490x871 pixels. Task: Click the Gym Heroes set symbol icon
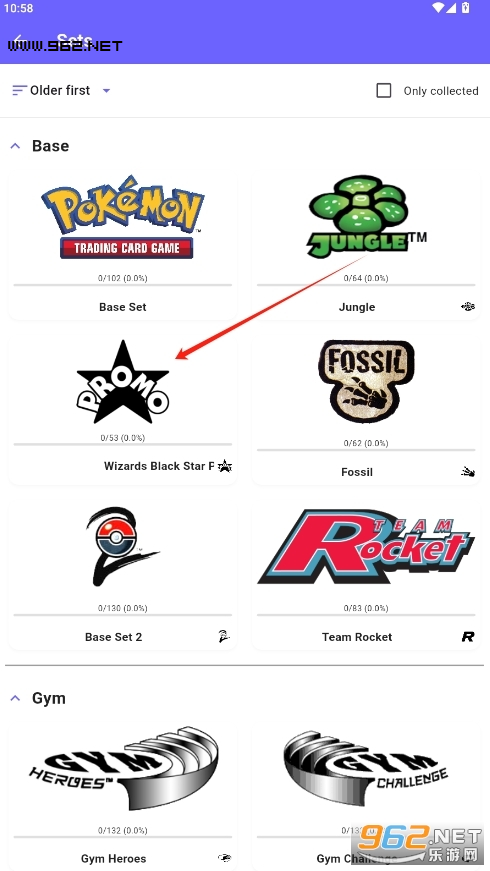pos(224,858)
